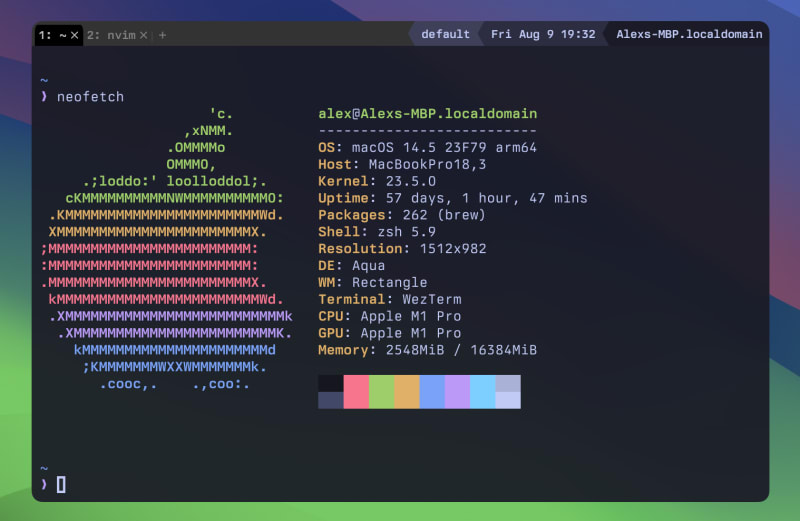The height and width of the screenshot is (521, 800).
Task: Click the cyan color block in palette
Action: click(482, 392)
